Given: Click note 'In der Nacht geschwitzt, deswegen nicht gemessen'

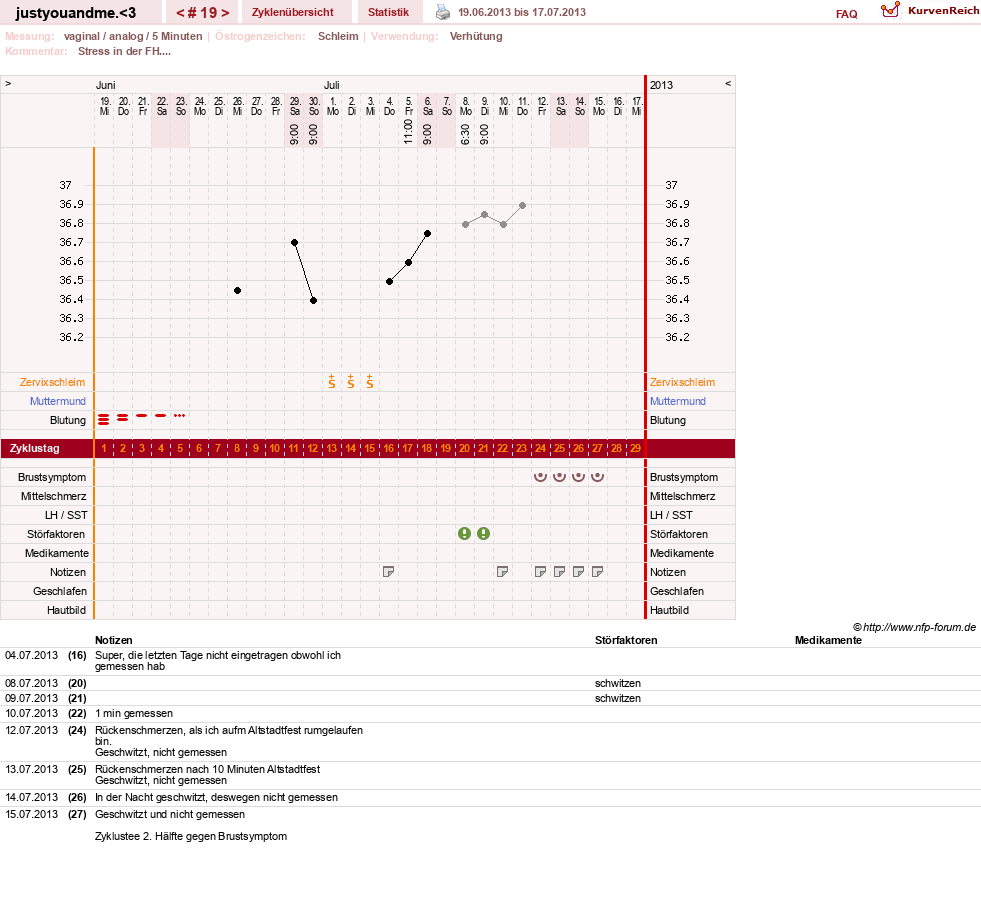Looking at the screenshot, I should 216,798.
